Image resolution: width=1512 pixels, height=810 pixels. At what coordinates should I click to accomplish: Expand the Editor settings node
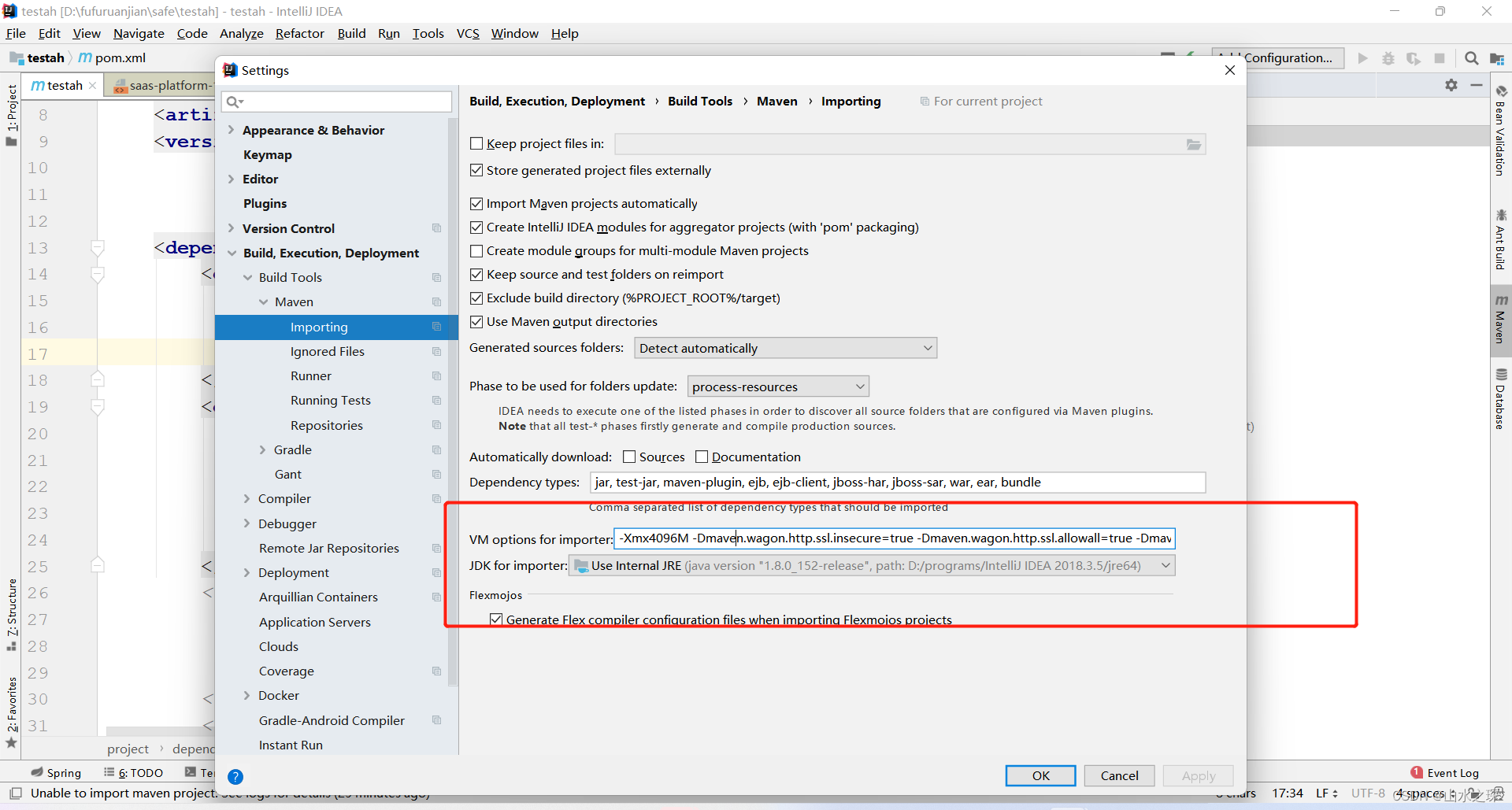[231, 179]
